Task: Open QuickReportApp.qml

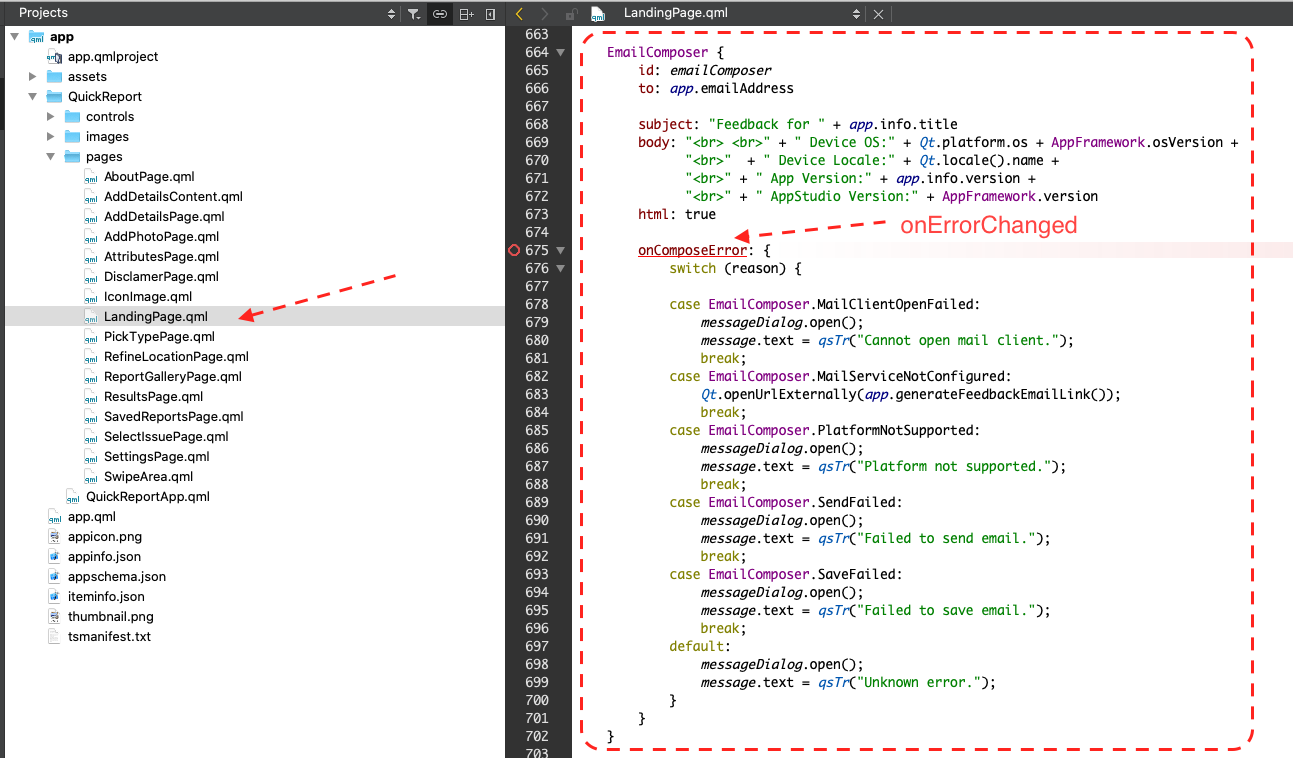Action: tap(148, 496)
